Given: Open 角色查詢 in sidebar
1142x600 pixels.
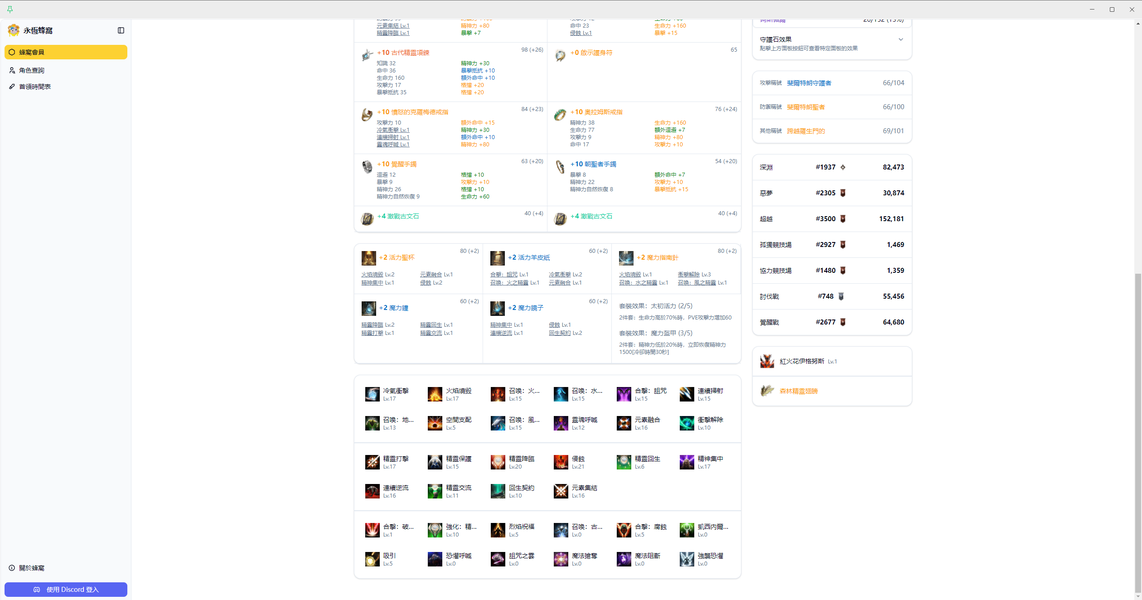Looking at the screenshot, I should [66, 71].
